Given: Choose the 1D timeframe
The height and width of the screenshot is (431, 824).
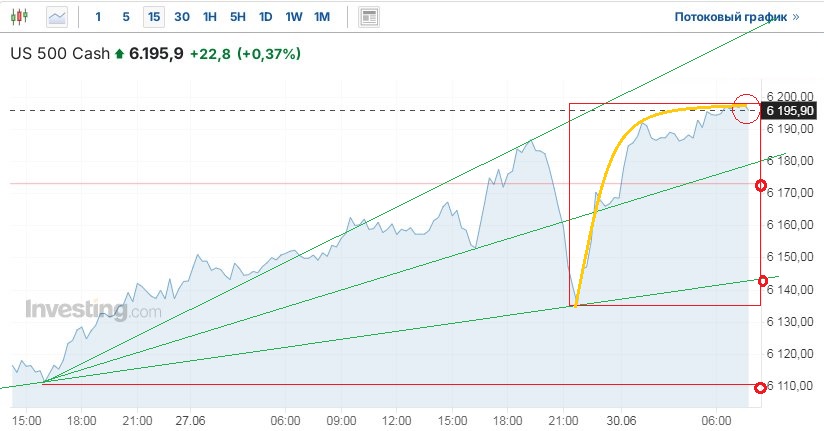Looking at the screenshot, I should (265, 17).
